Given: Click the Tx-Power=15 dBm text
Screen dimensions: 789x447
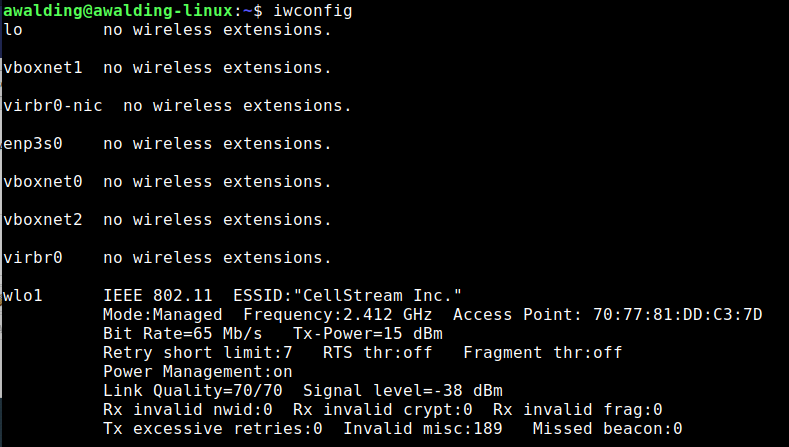Looking at the screenshot, I should pos(367,334).
